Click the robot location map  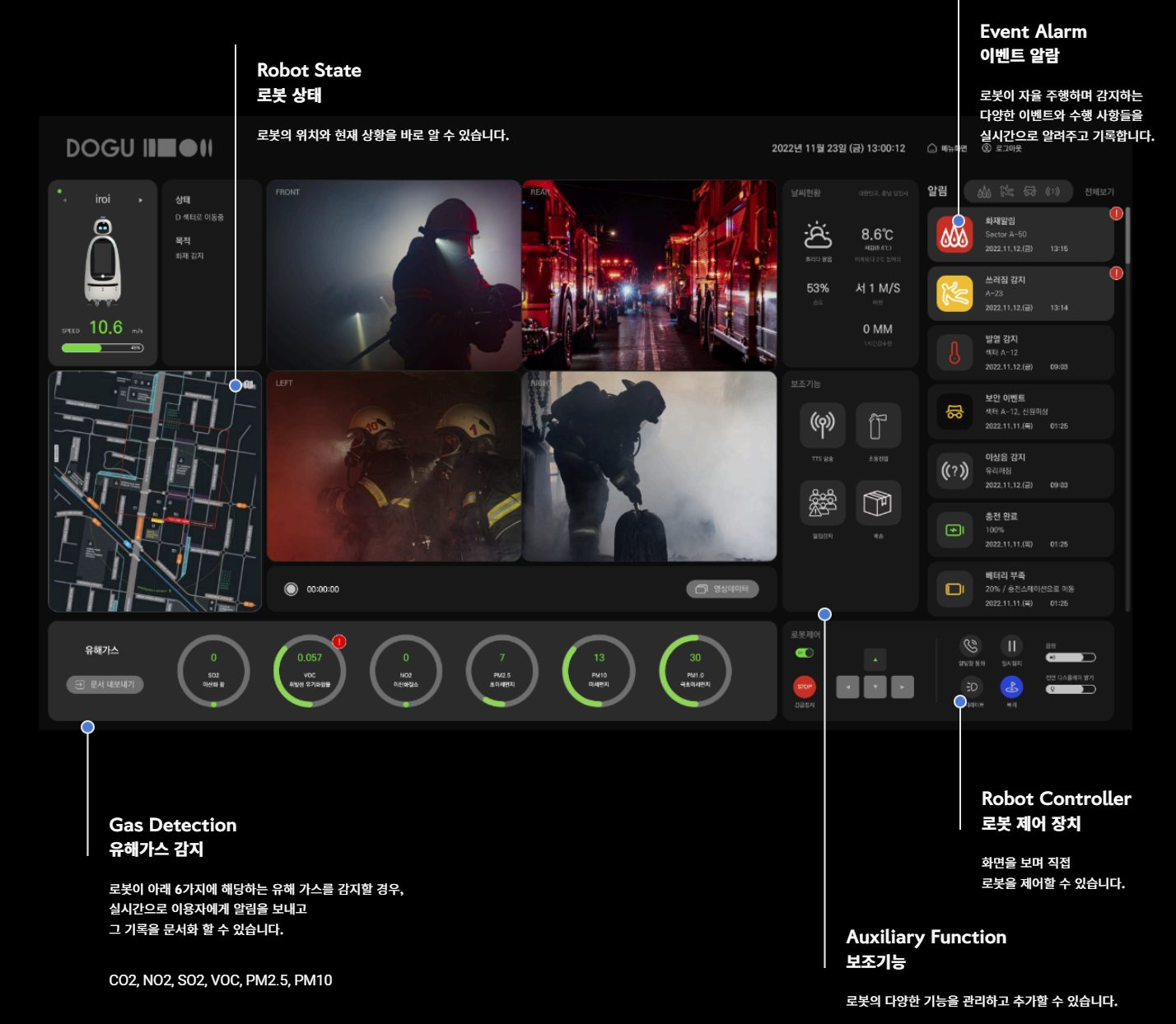click(155, 491)
